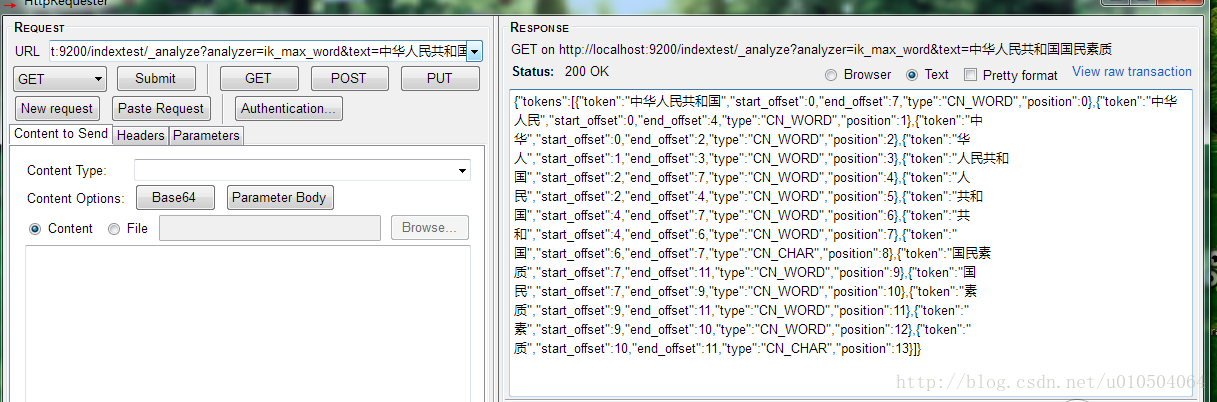1217x402 pixels.
Task: Click the '200 OK' status text
Action: pyautogui.click(x=586, y=72)
